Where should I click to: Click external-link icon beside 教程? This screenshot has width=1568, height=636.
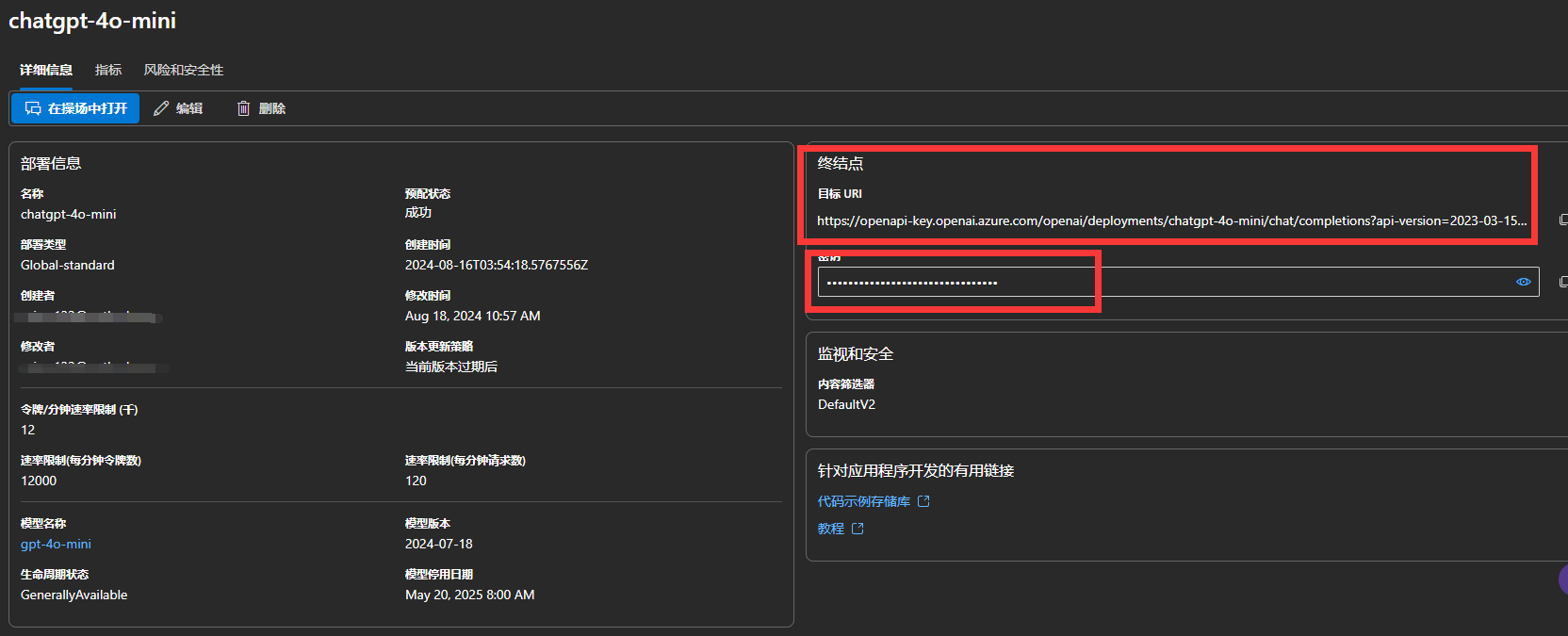857,529
